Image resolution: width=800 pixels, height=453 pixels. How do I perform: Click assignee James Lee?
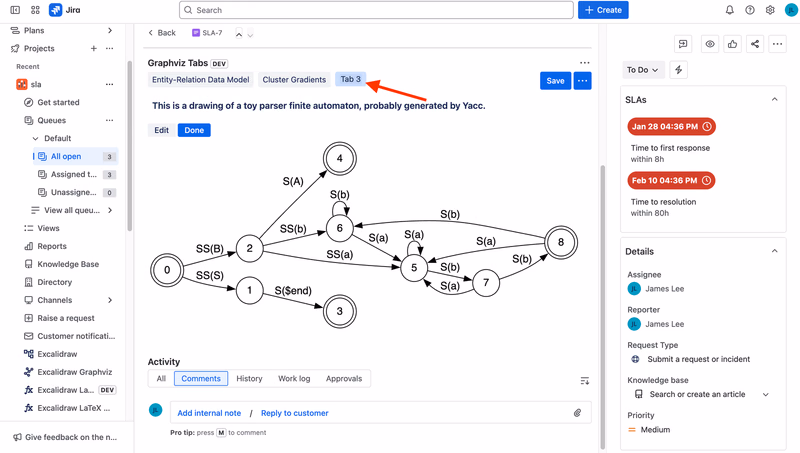pyautogui.click(x=656, y=289)
